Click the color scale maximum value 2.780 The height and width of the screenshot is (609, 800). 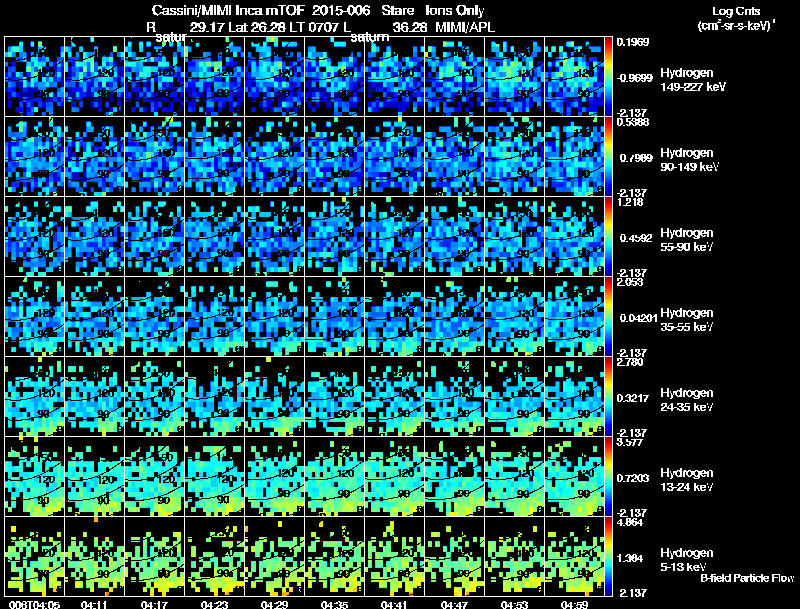coord(630,363)
